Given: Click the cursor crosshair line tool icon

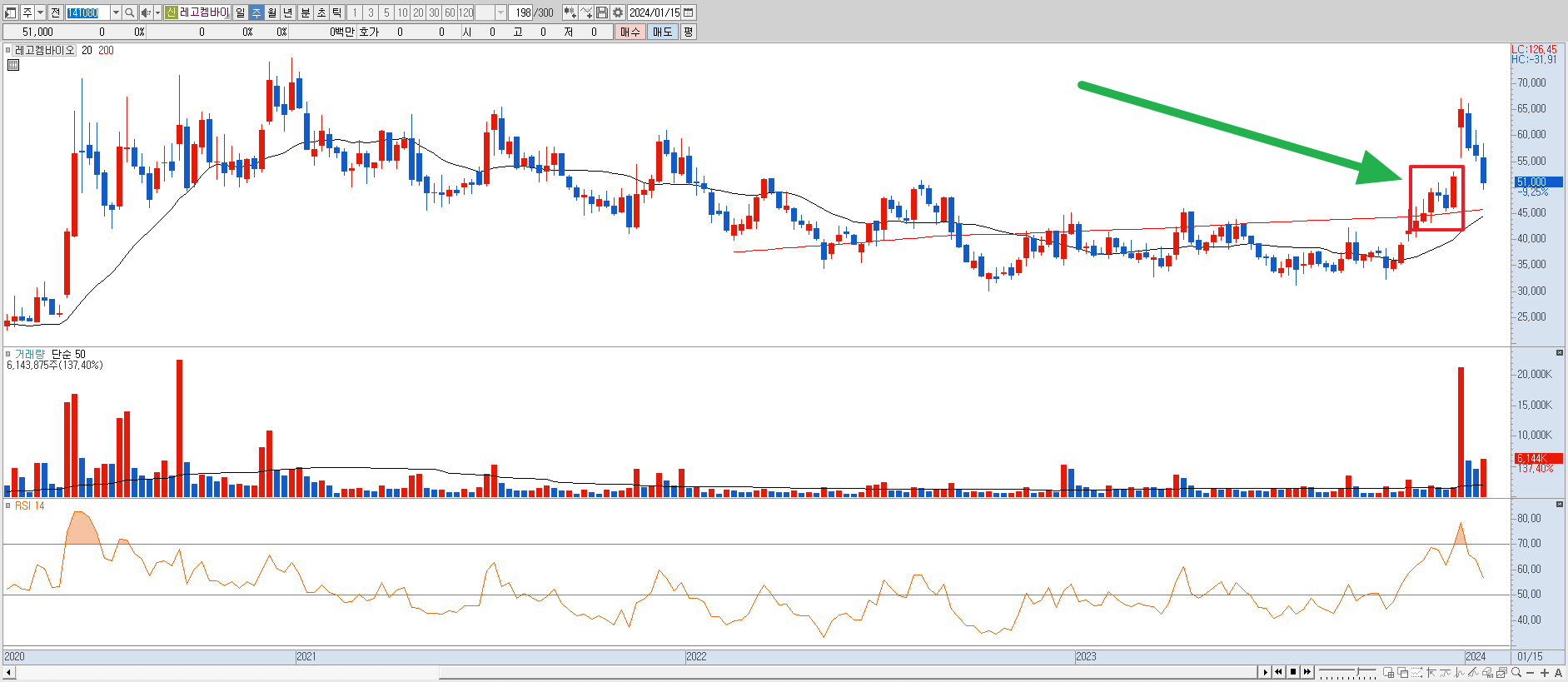Looking at the screenshot, I should (x=1431, y=672).
